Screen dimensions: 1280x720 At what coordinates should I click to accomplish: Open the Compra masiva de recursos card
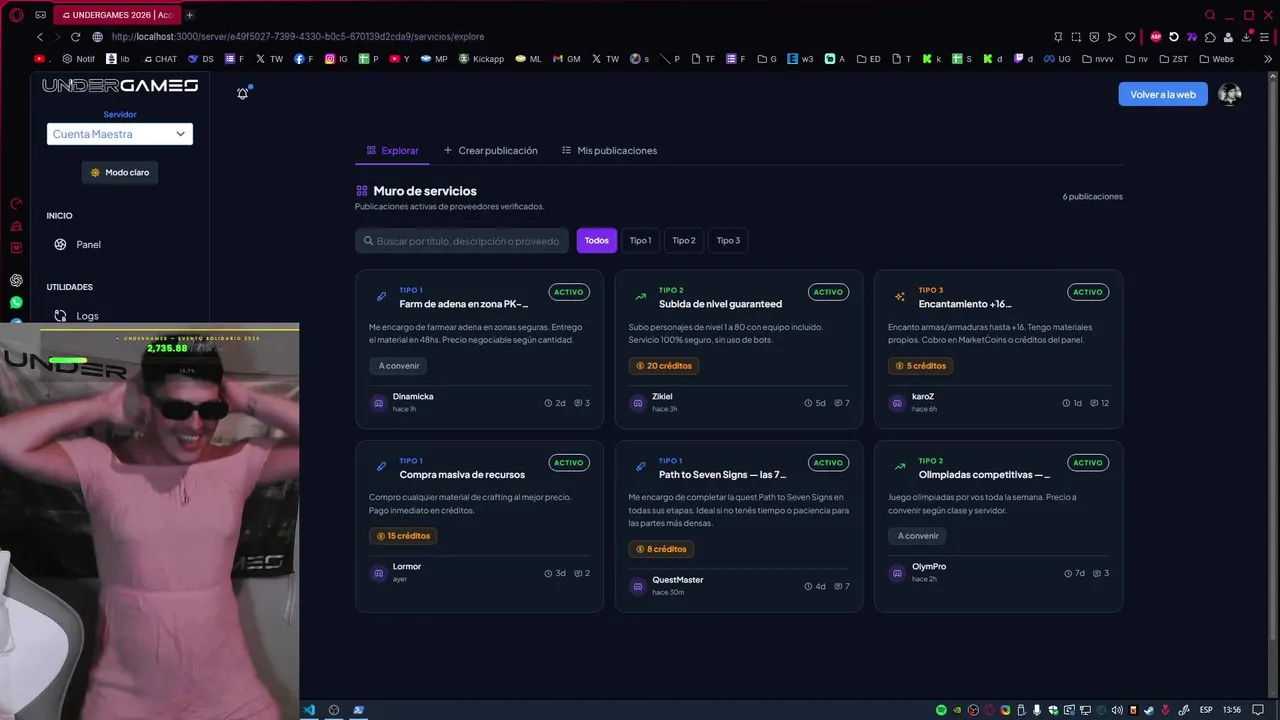click(479, 526)
